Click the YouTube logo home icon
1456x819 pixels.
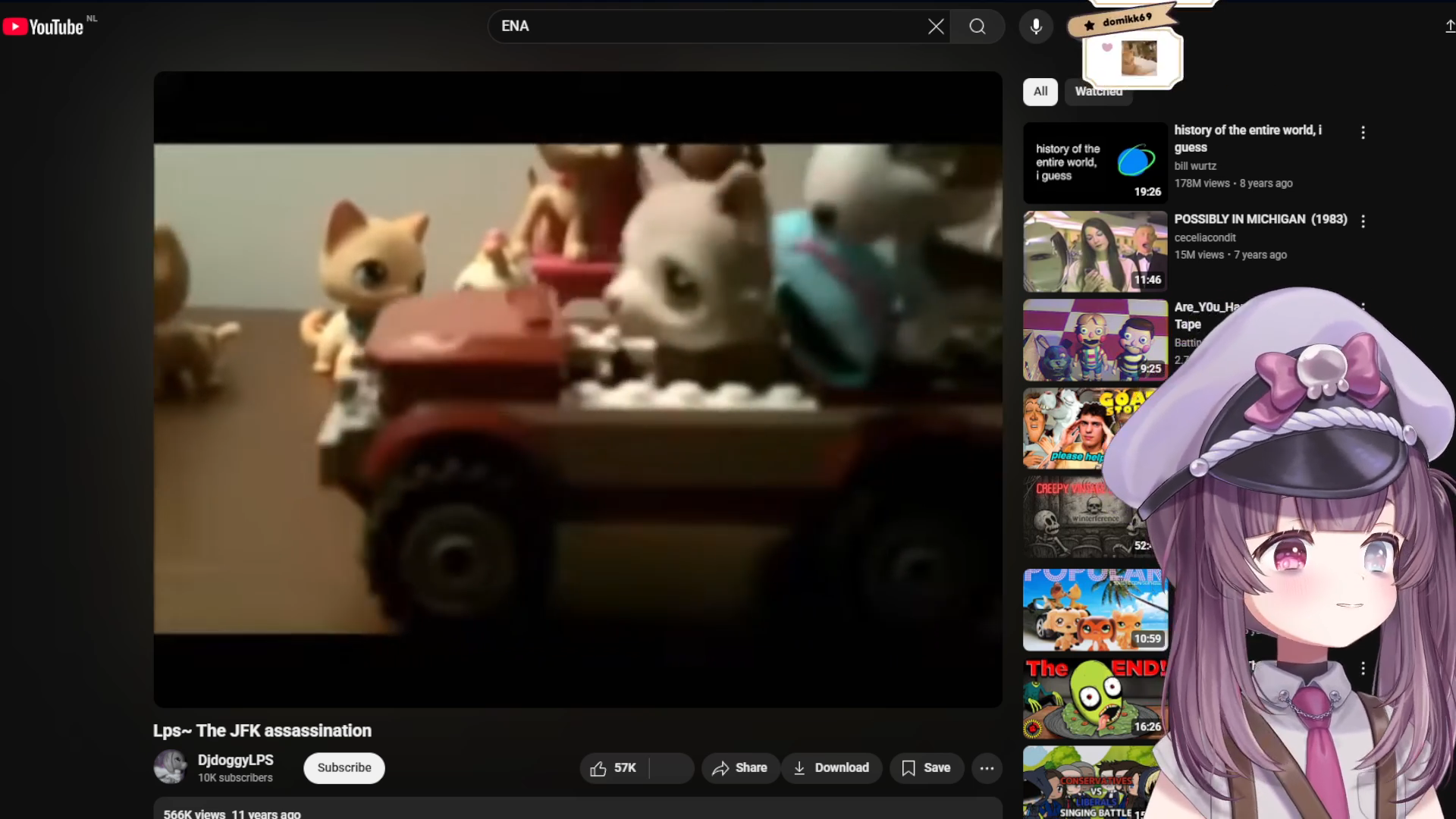[x=42, y=27]
